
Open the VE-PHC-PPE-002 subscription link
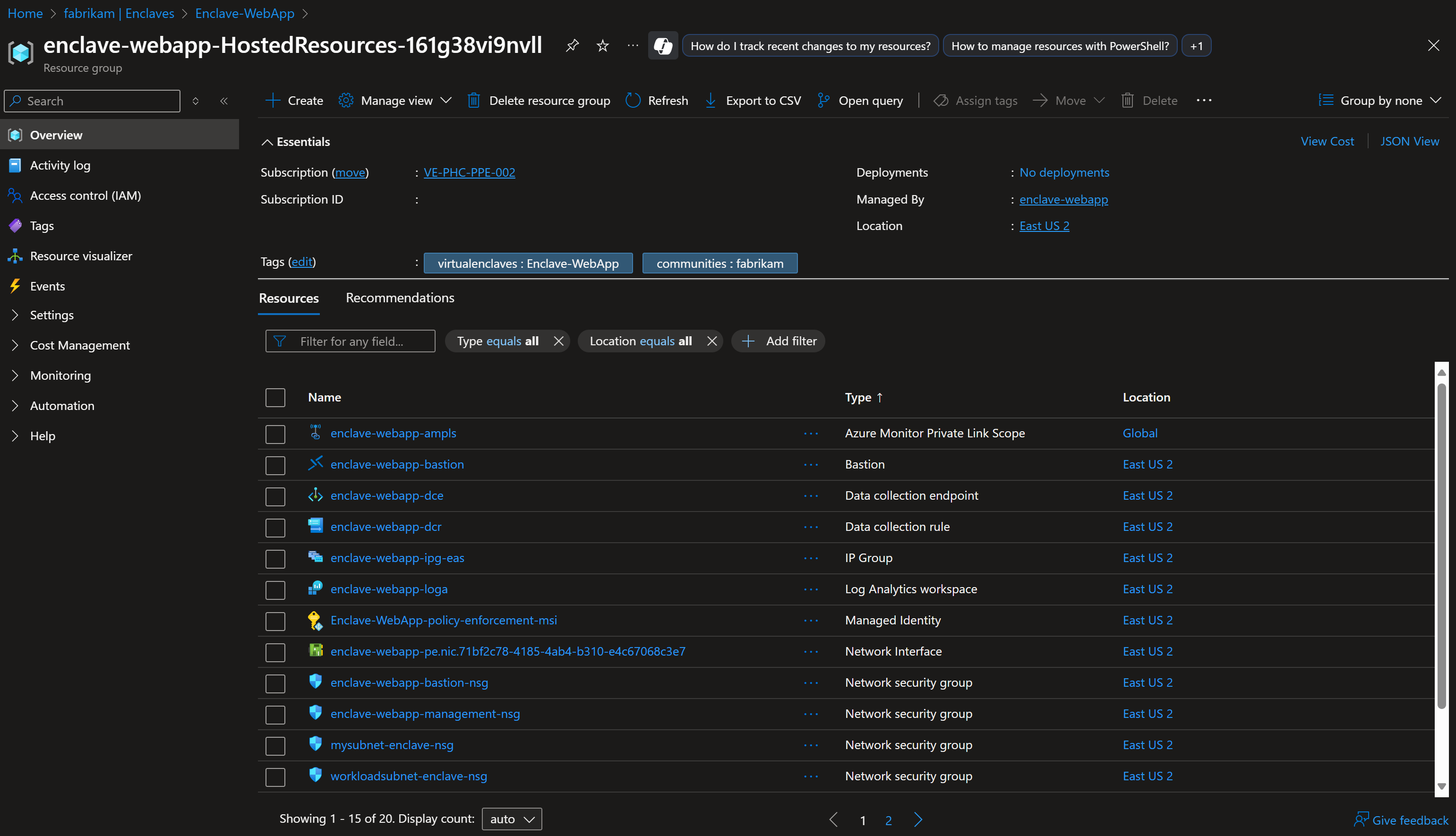[469, 172]
